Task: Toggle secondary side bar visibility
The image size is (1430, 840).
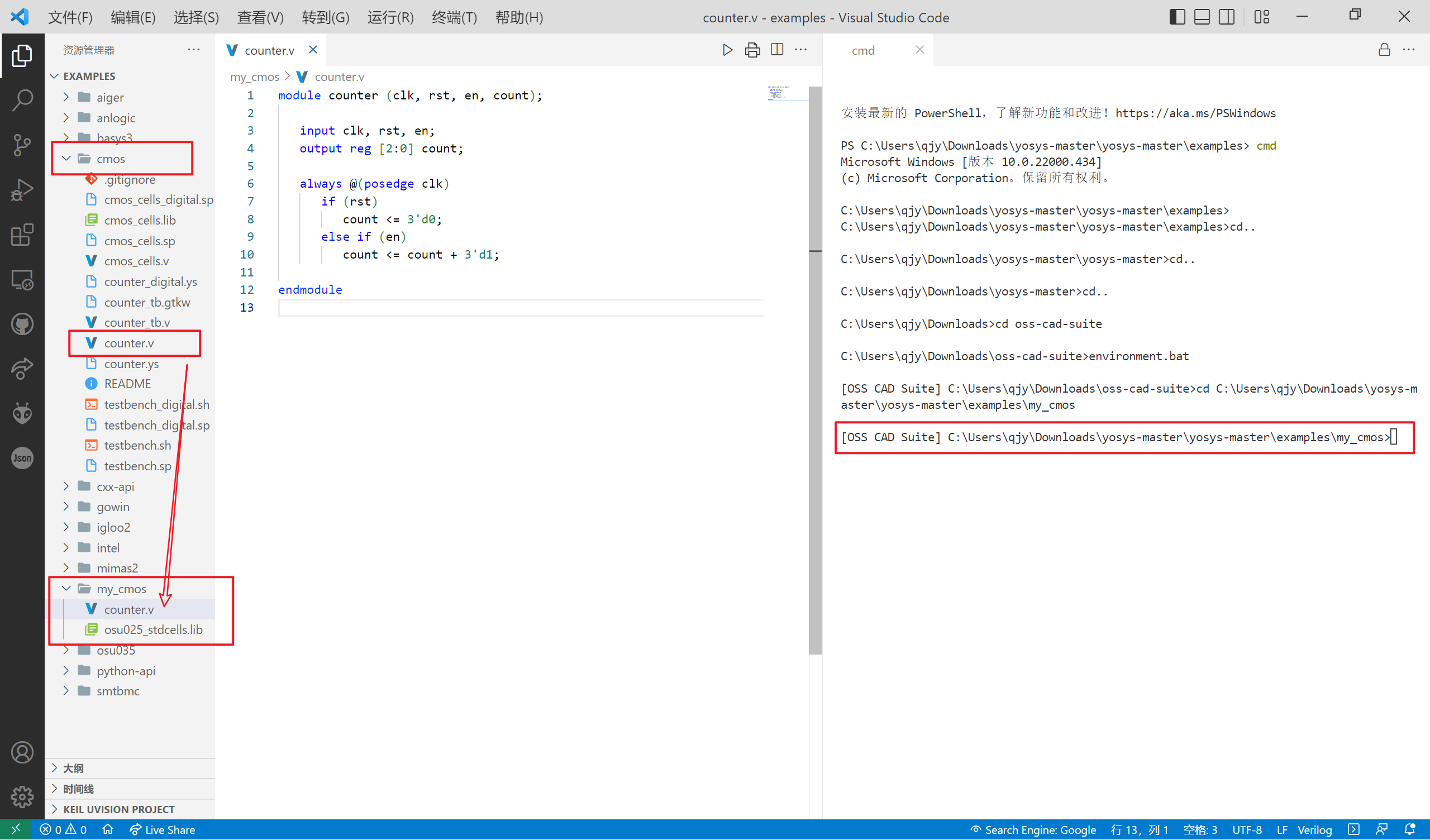Action: click(x=1226, y=17)
